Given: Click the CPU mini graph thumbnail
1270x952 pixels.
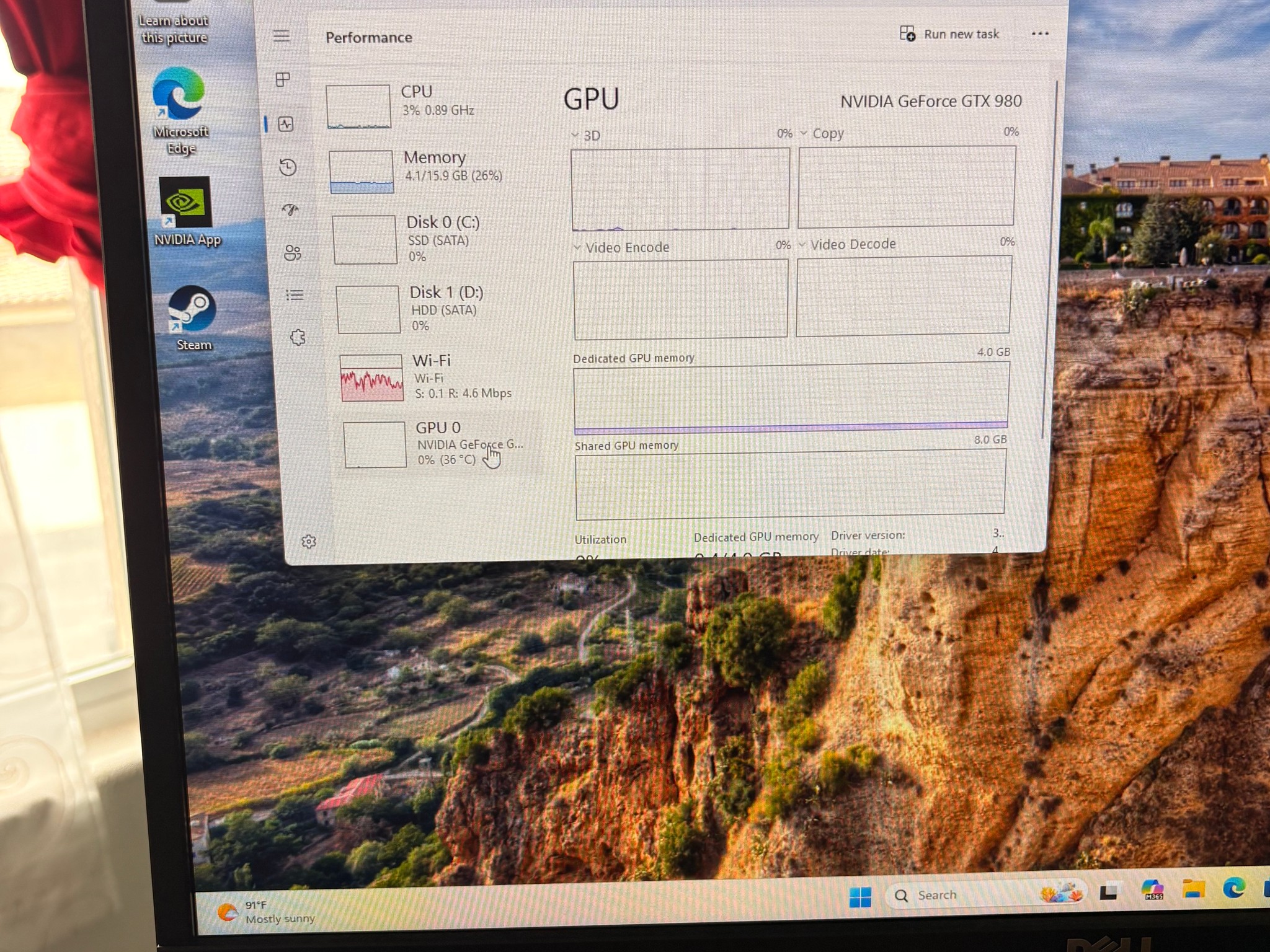Looking at the screenshot, I should coord(358,107).
